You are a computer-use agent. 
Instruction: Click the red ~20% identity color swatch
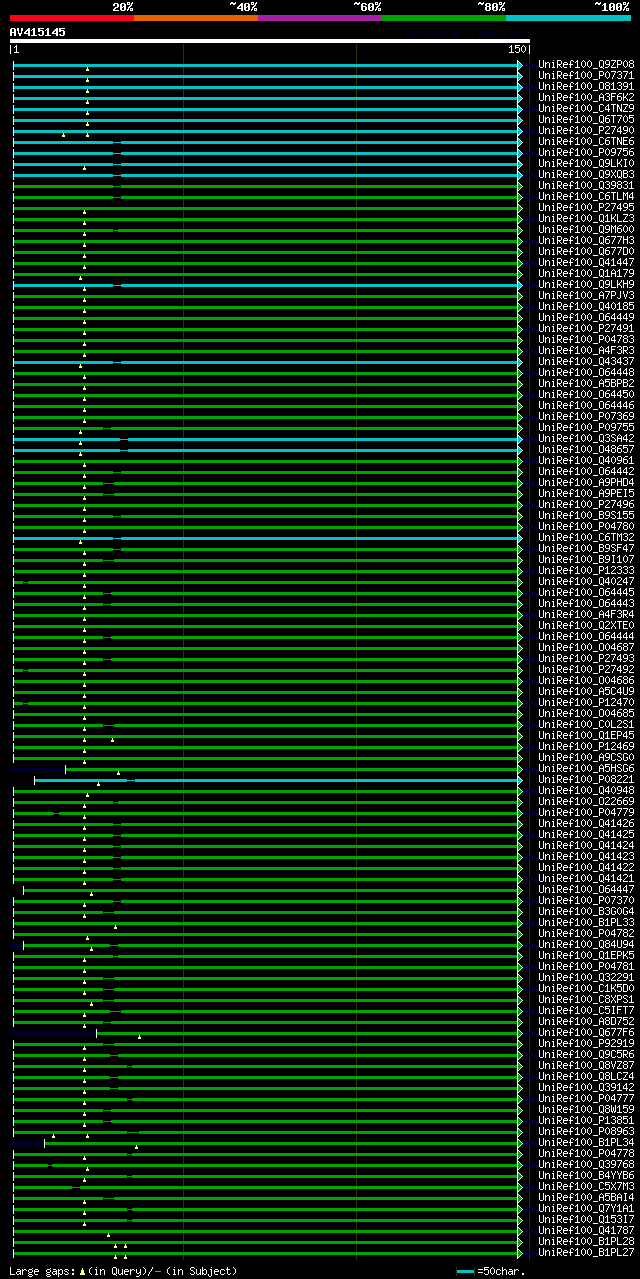pyautogui.click(x=71, y=18)
